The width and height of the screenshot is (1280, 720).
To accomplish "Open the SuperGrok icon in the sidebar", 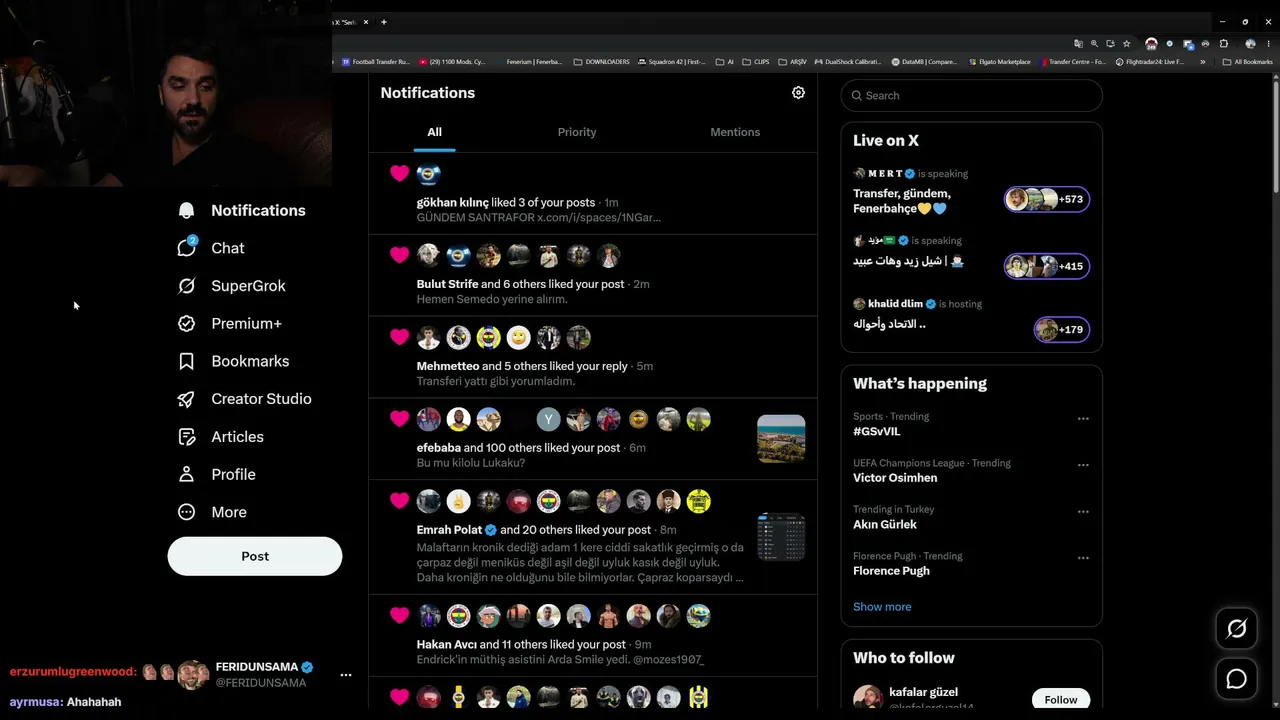I will tap(186, 286).
